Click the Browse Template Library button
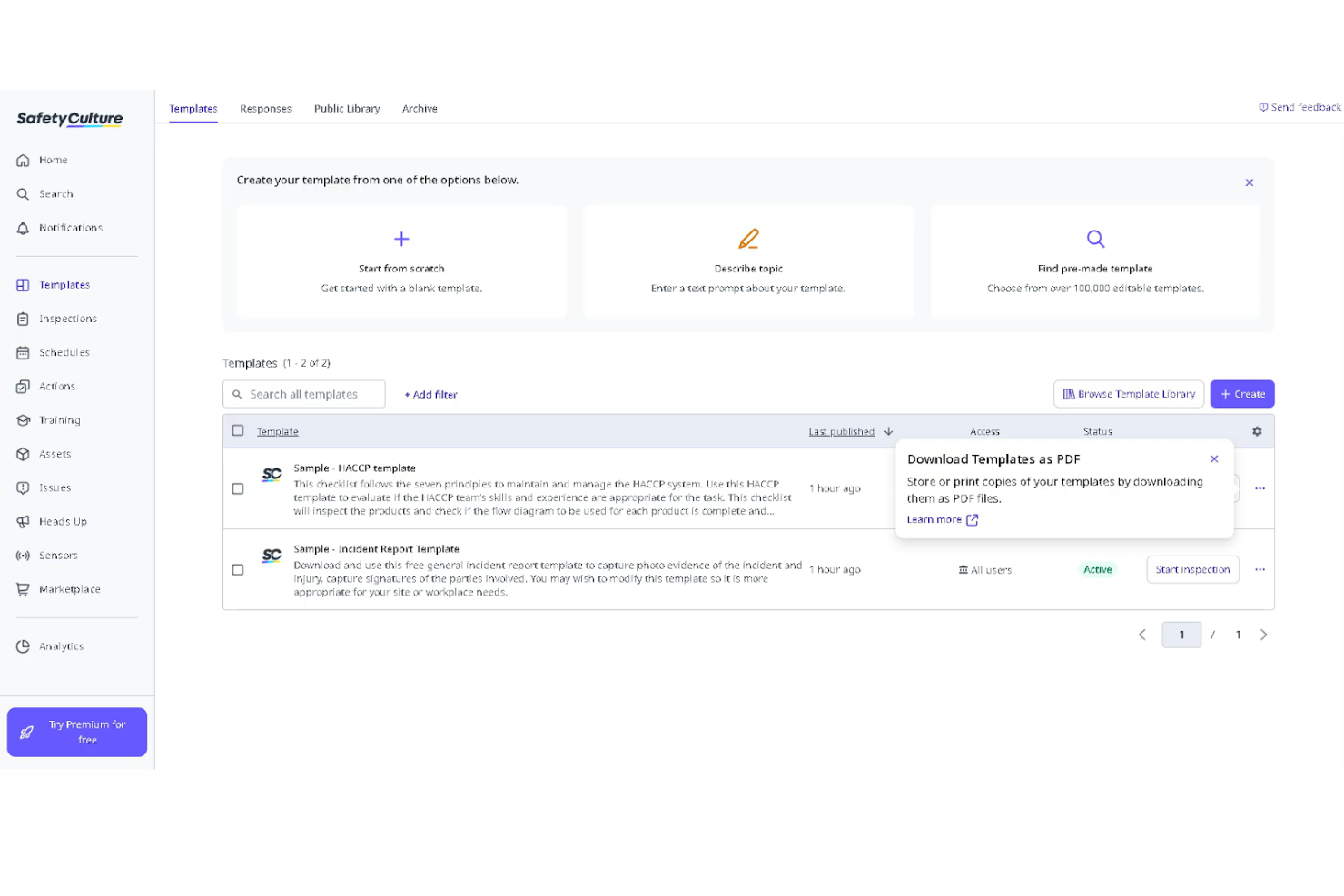Image resolution: width=1344 pixels, height=896 pixels. 1129,393
